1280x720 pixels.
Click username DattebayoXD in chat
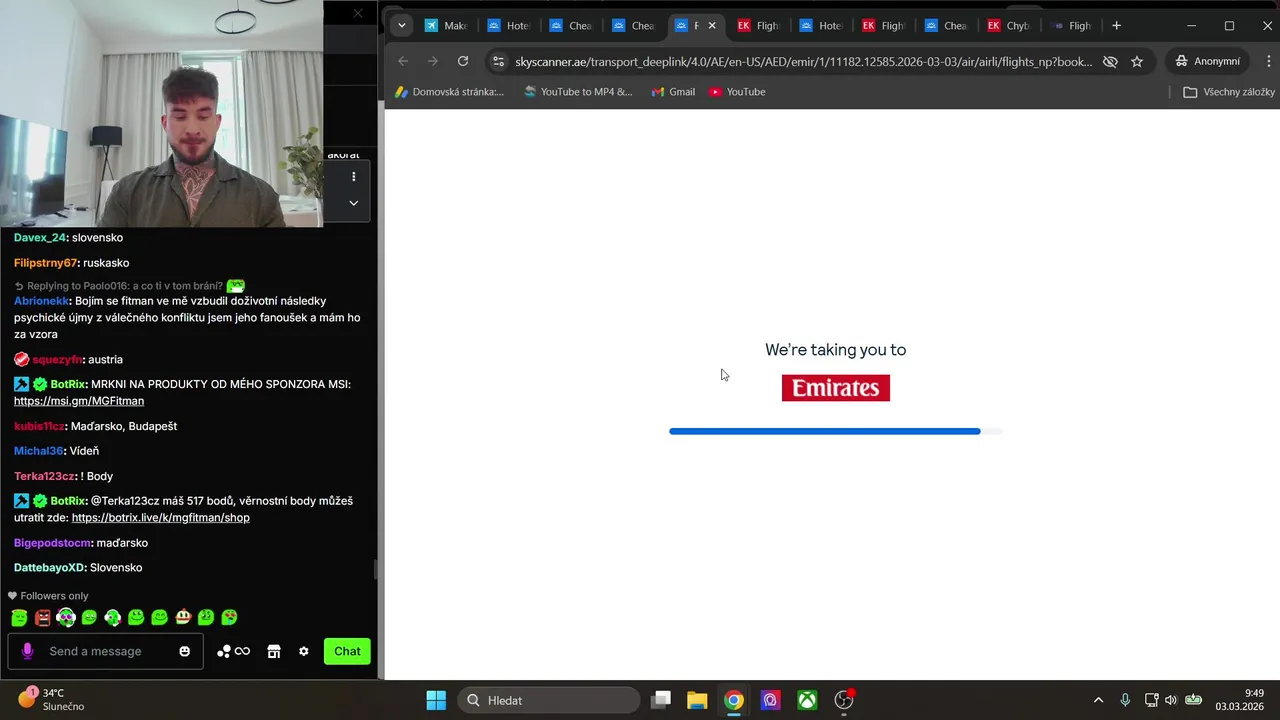pos(49,568)
